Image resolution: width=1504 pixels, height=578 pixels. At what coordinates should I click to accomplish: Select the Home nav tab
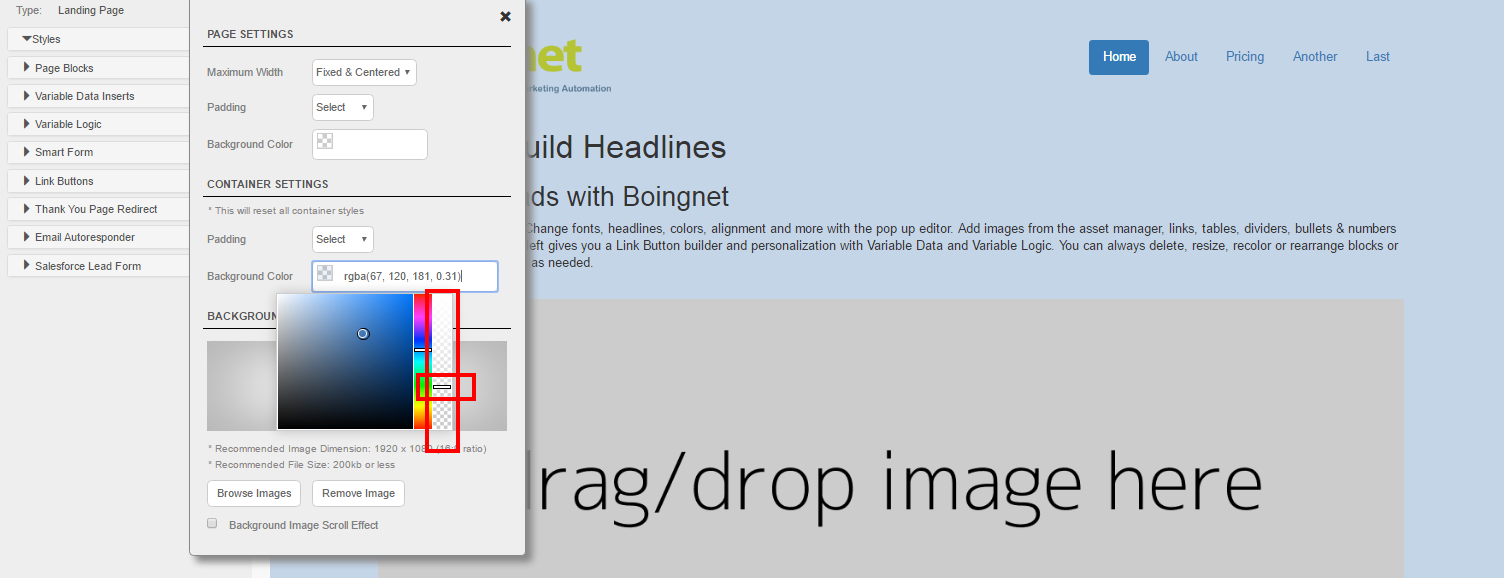pos(1119,57)
